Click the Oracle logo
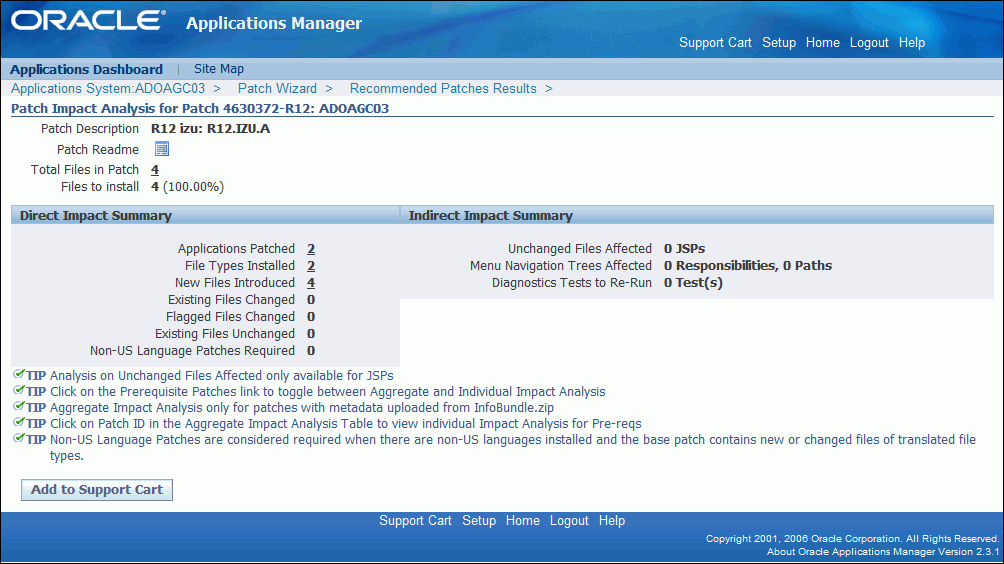Viewport: 1004px width, 564px height. coord(88,20)
